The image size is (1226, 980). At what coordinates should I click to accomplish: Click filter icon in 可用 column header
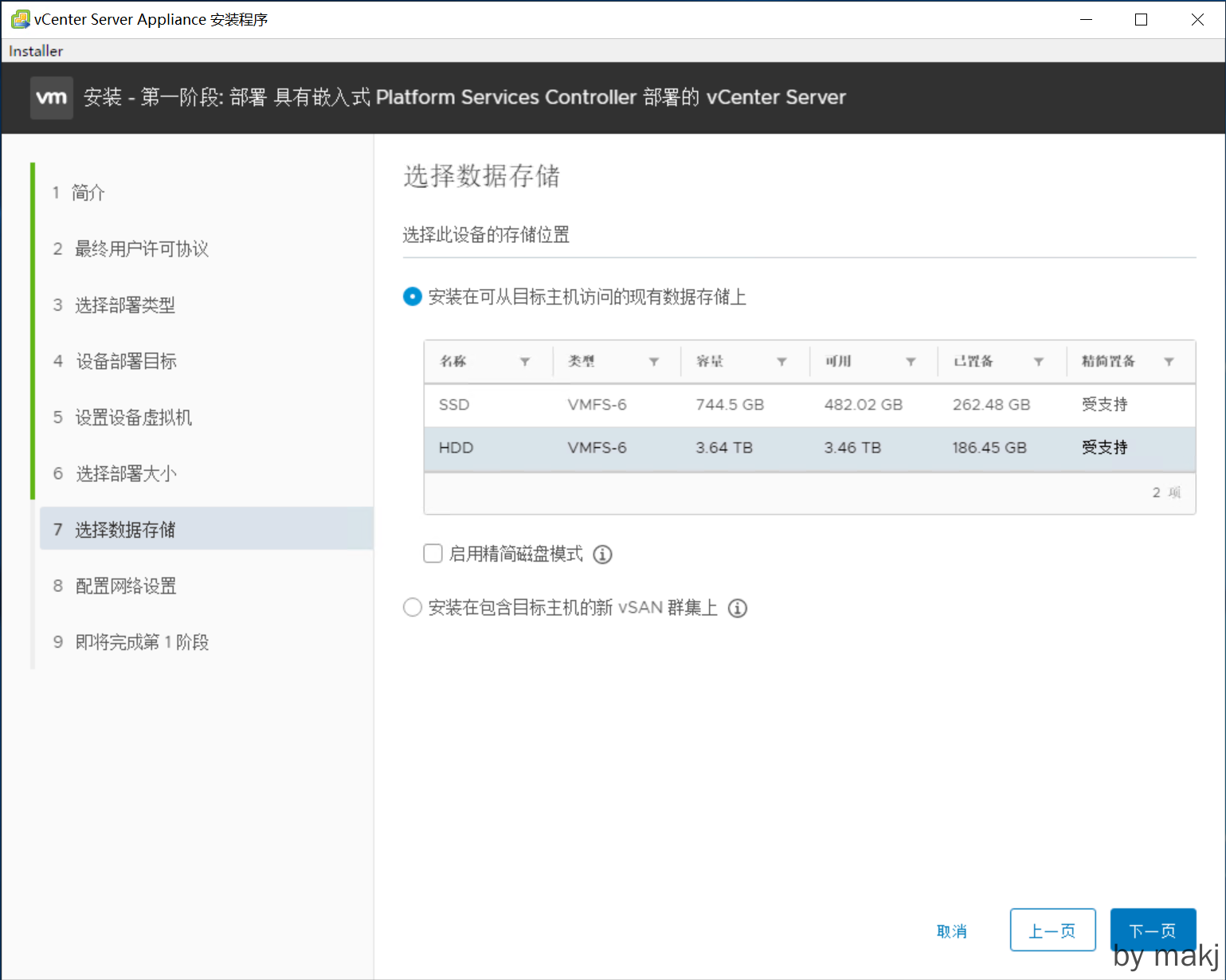[911, 362]
